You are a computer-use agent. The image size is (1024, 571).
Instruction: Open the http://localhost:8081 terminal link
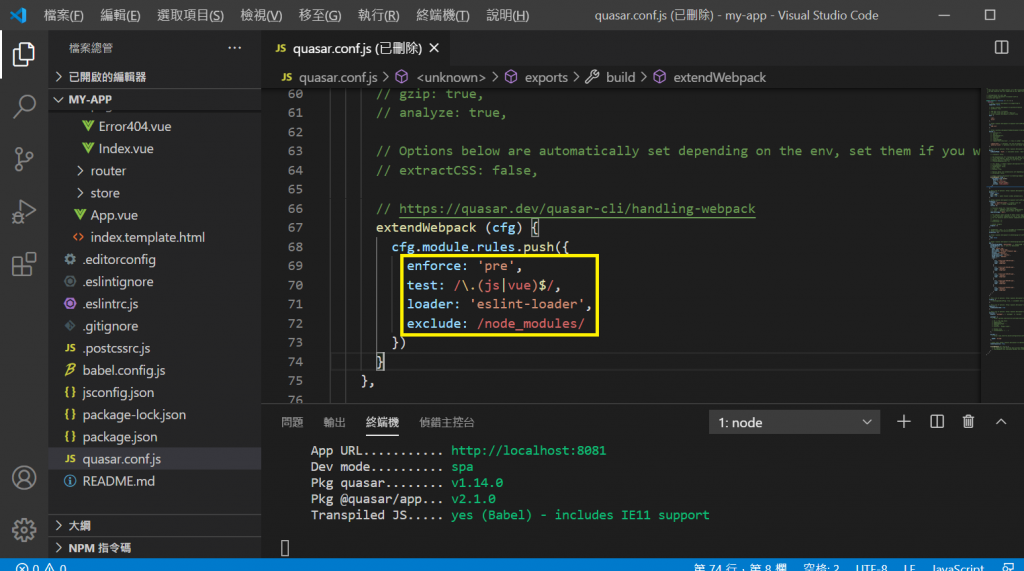coord(528,450)
